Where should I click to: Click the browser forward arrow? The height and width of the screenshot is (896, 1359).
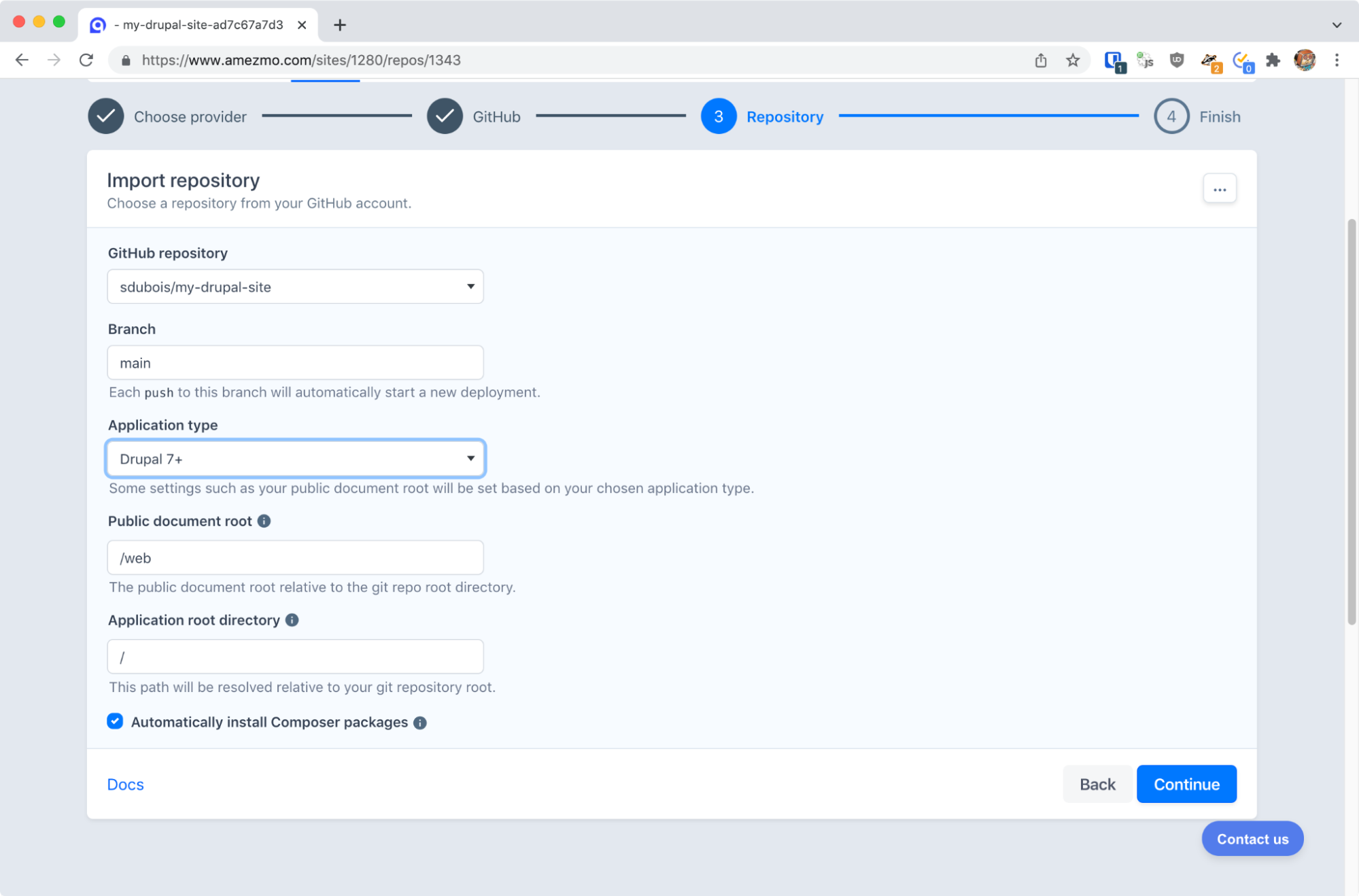[x=54, y=60]
